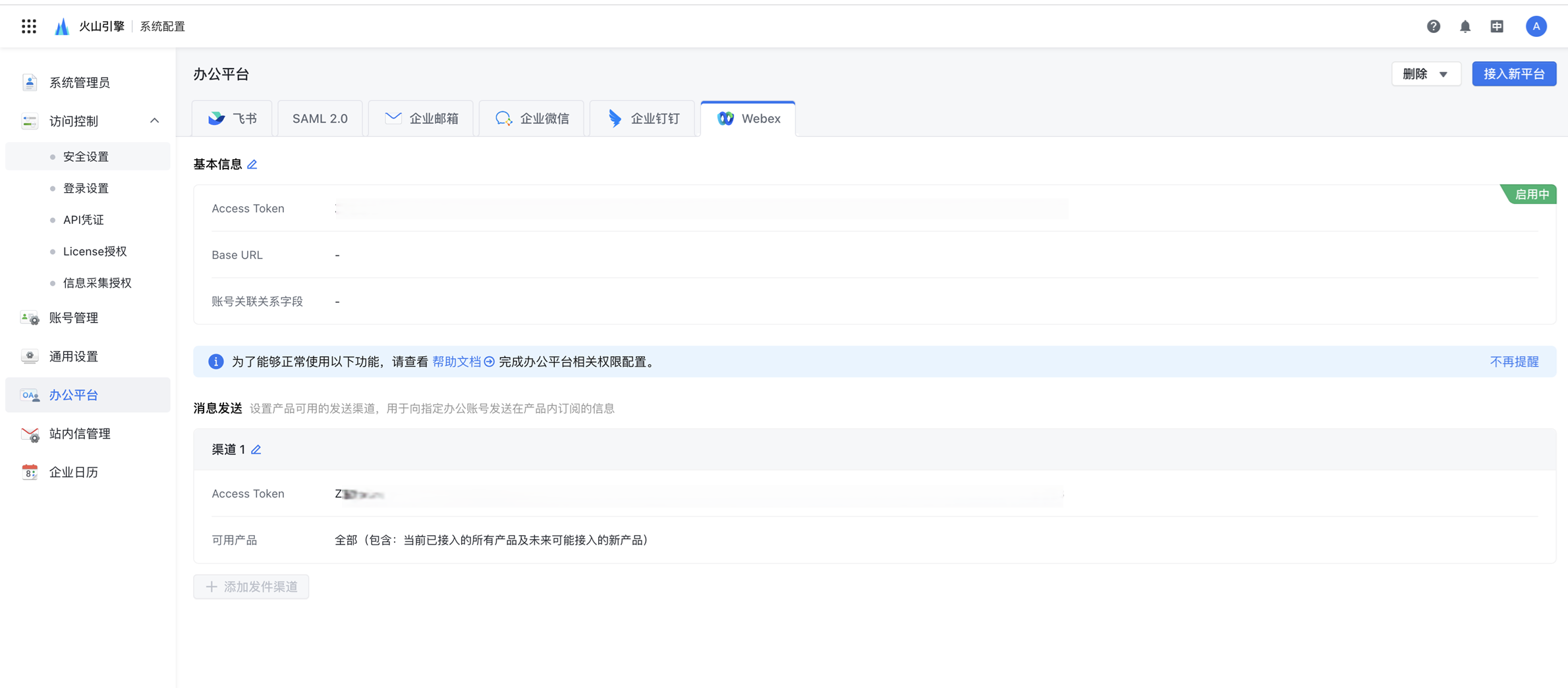Select the 企业微信 tab

[532, 119]
